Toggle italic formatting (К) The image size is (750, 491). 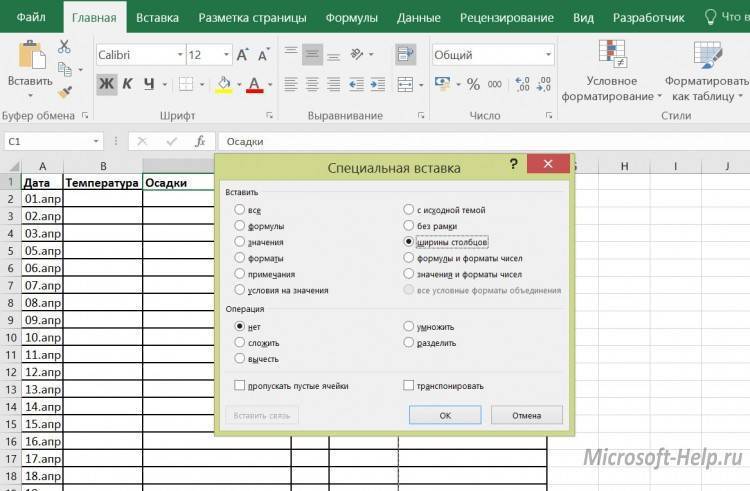(128, 84)
